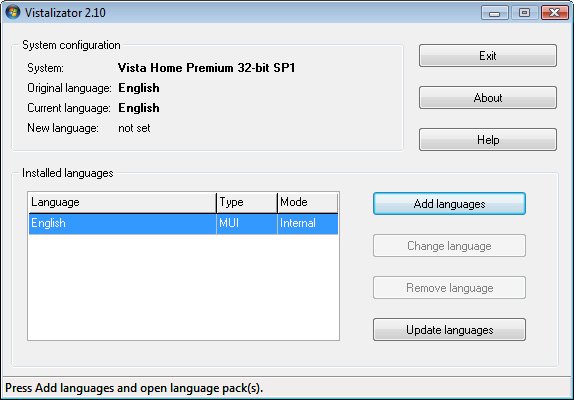Click the Vistalizator app icon in title bar
Image resolution: width=574 pixels, height=400 pixels.
13,12
